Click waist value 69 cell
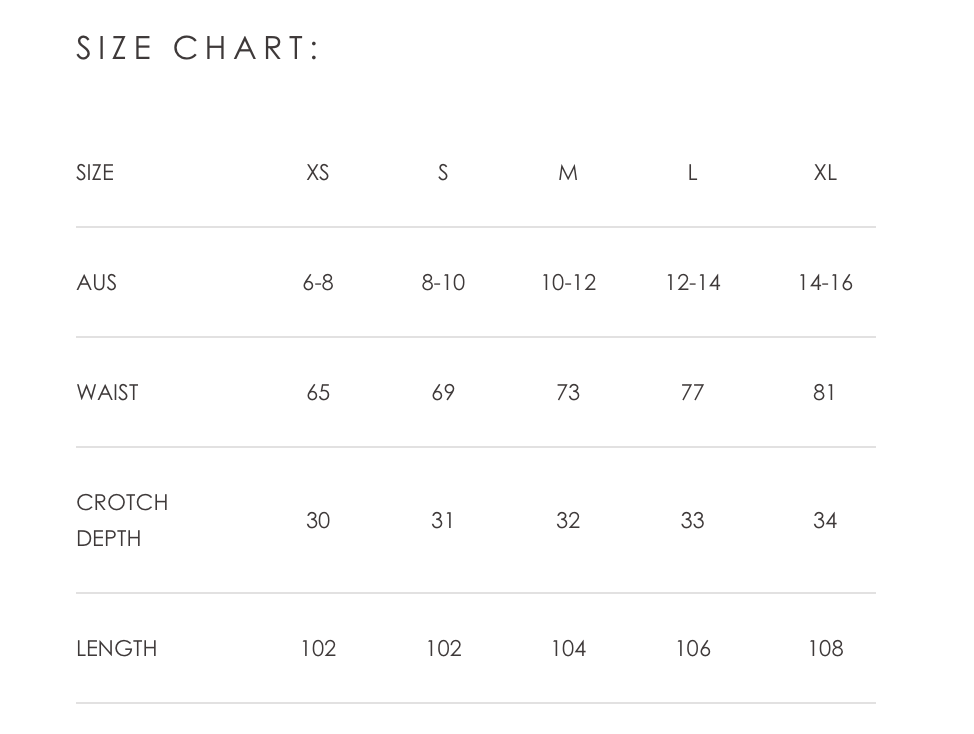Viewport: 974px width, 734px height. (x=443, y=393)
